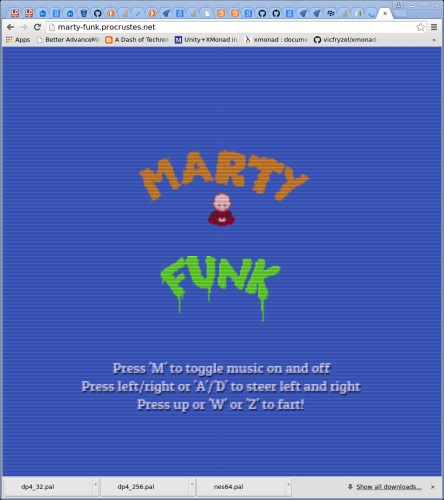Image resolution: width=444 pixels, height=500 pixels.
Task: Click the "Press left/right or 'A'/'D'" text
Action: point(221,387)
